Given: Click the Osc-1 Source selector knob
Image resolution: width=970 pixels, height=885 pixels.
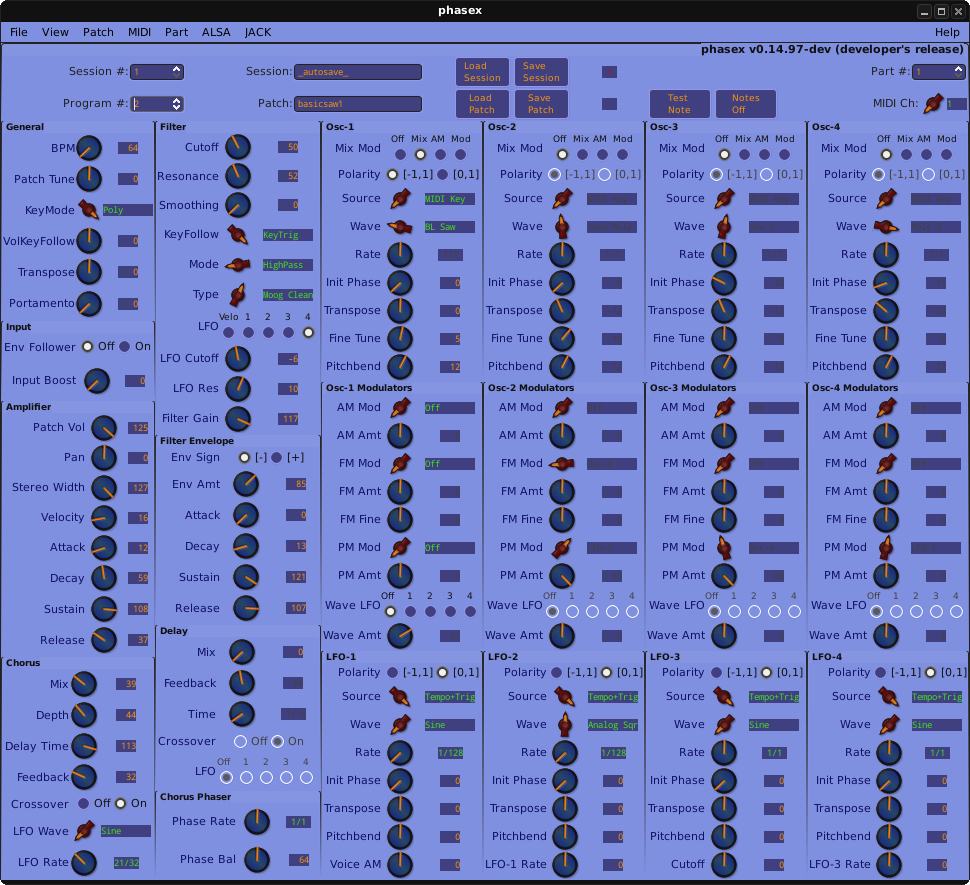Looking at the screenshot, I should [400, 199].
